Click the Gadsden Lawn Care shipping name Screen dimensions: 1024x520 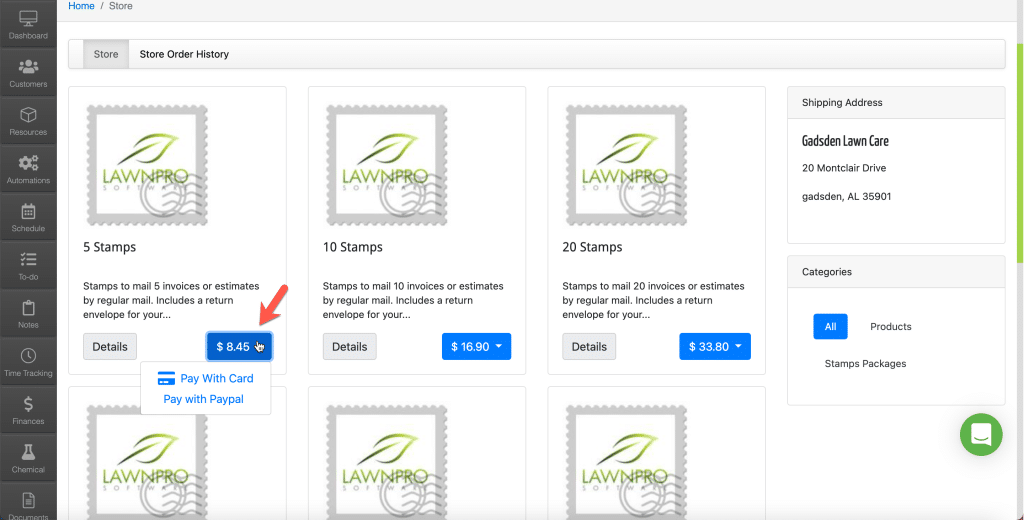[x=845, y=141]
